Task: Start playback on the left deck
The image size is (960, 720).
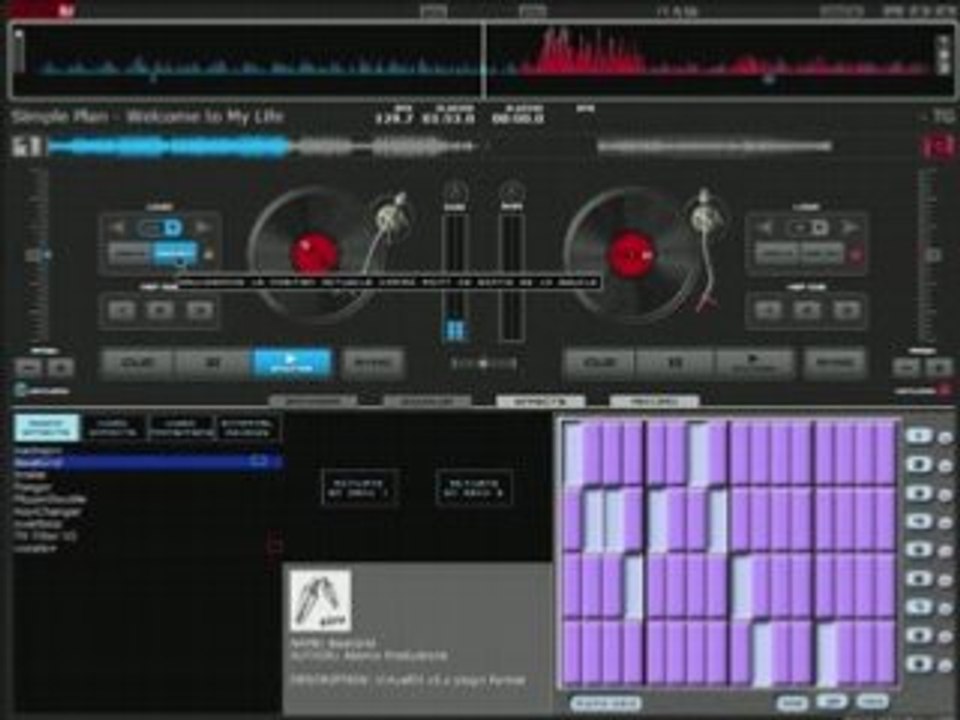Action: coord(292,362)
